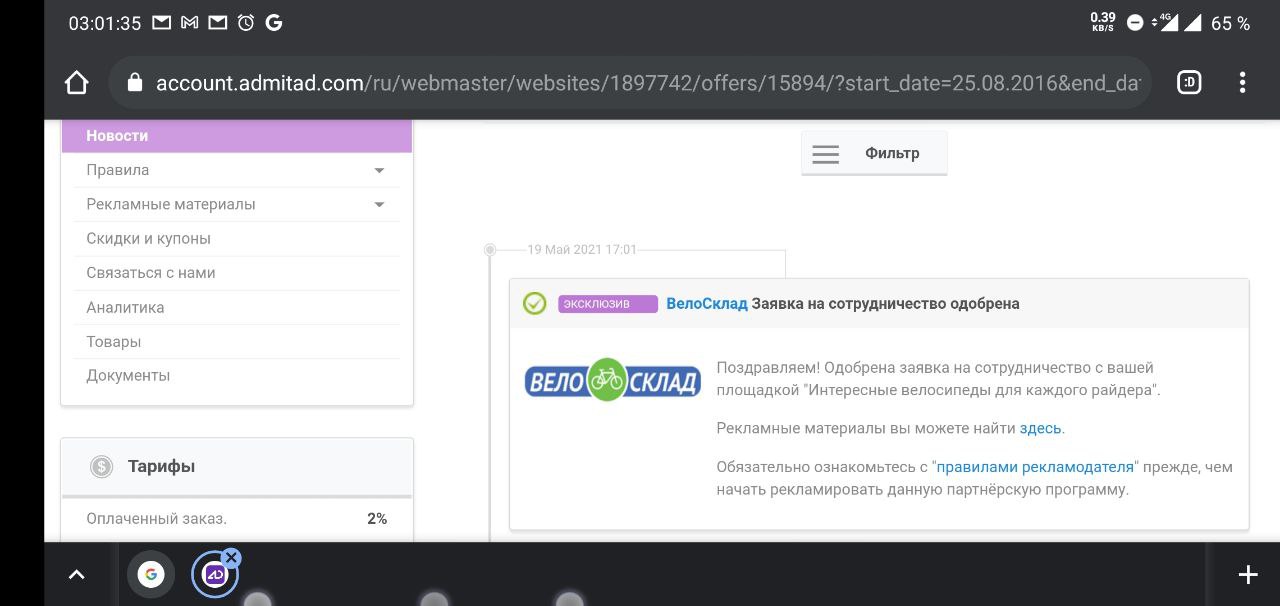Open the browser three-dot menu
The image size is (1280, 606).
pos(1242,83)
